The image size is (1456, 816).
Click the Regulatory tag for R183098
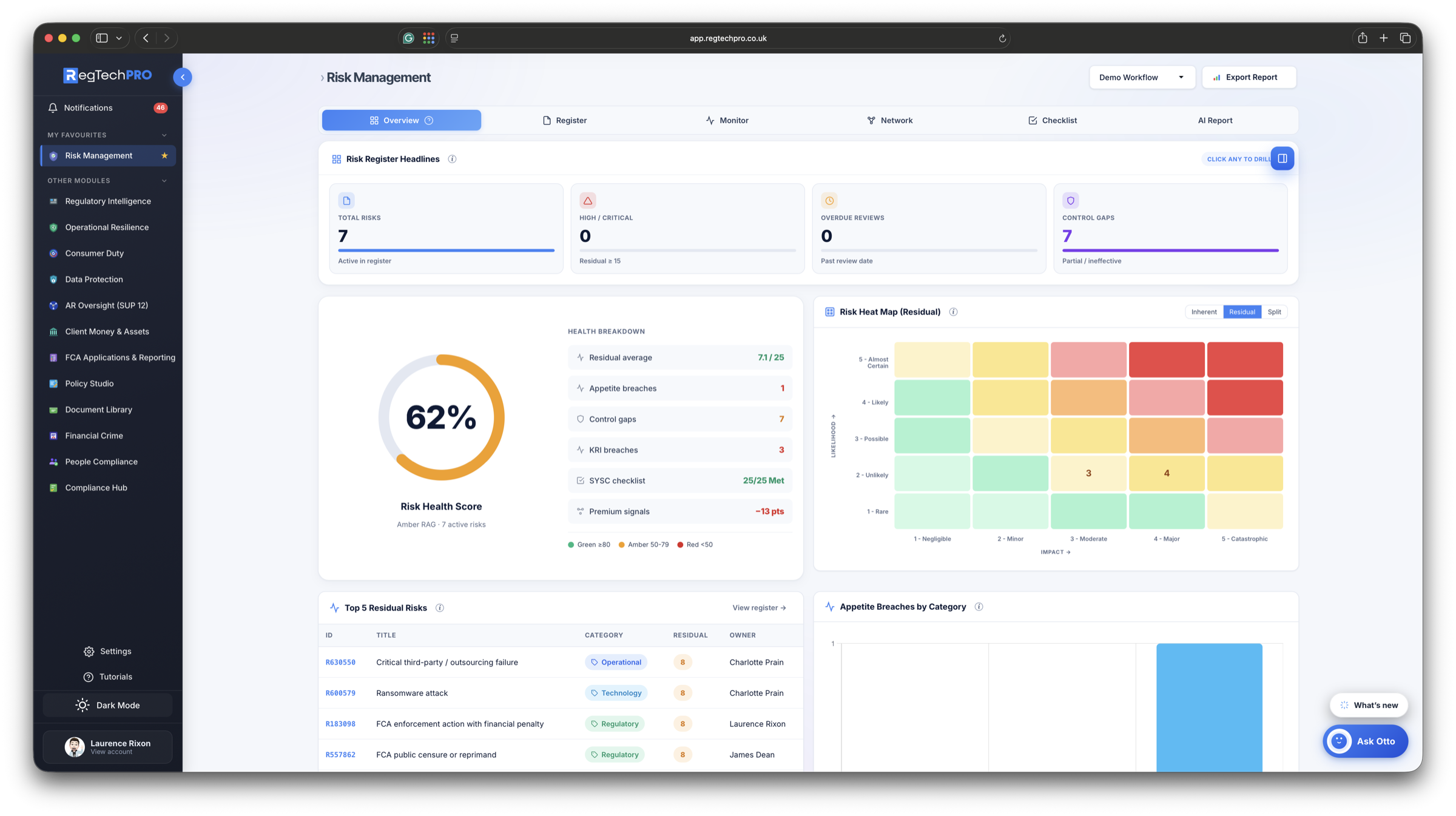pos(615,724)
